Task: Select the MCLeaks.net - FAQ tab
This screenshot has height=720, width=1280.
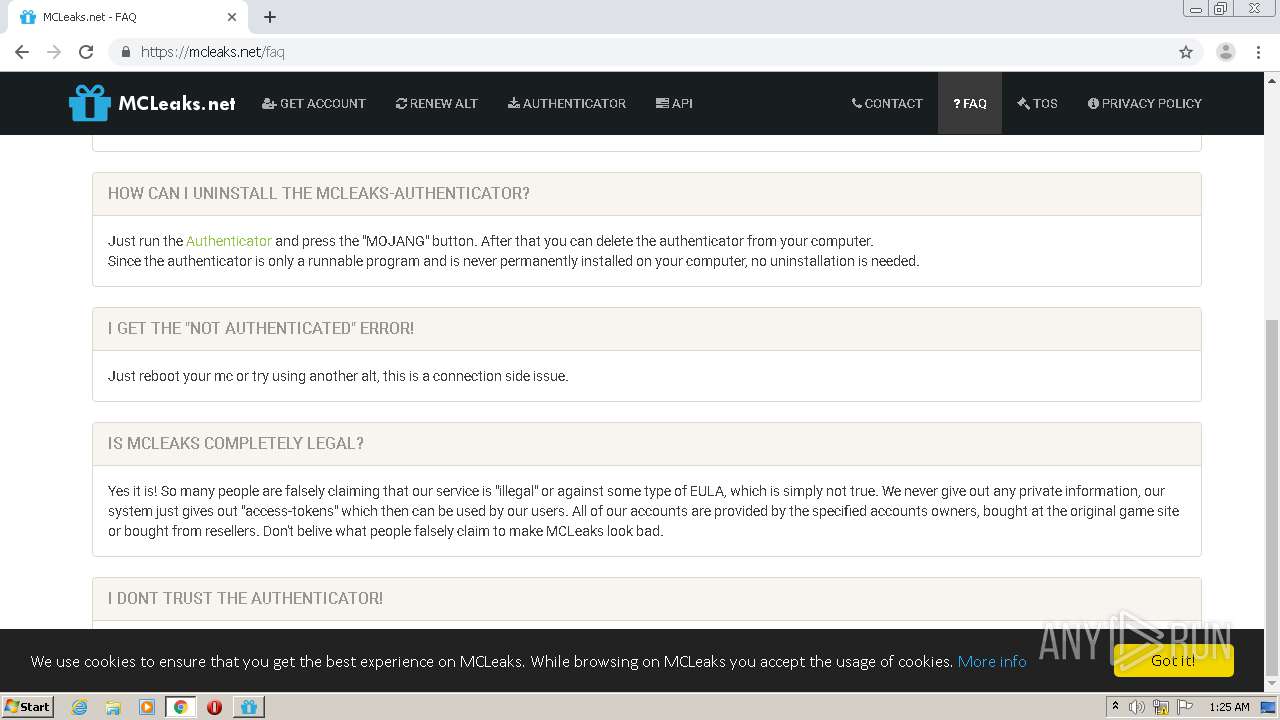Action: pyautogui.click(x=128, y=17)
